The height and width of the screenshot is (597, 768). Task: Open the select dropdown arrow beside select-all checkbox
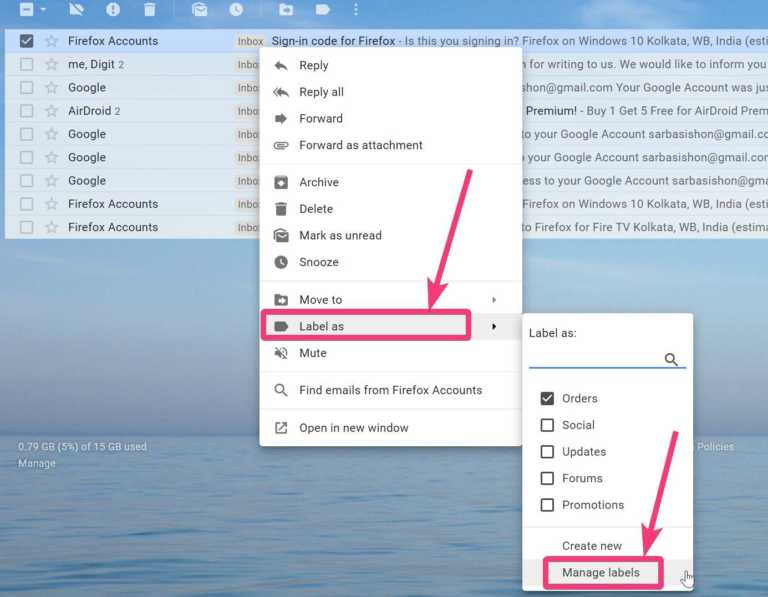tap(43, 9)
